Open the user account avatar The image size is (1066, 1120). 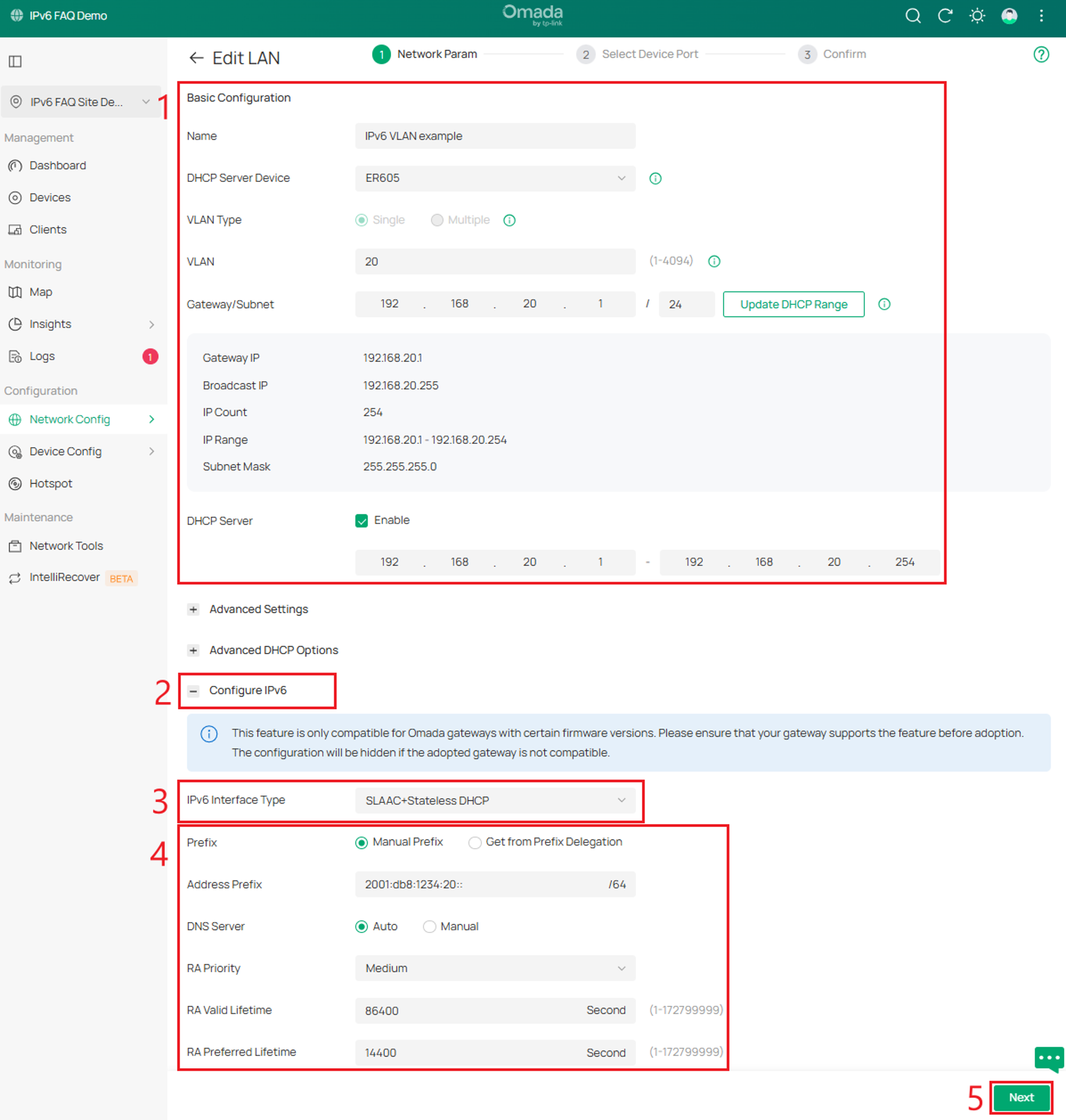click(x=1009, y=16)
